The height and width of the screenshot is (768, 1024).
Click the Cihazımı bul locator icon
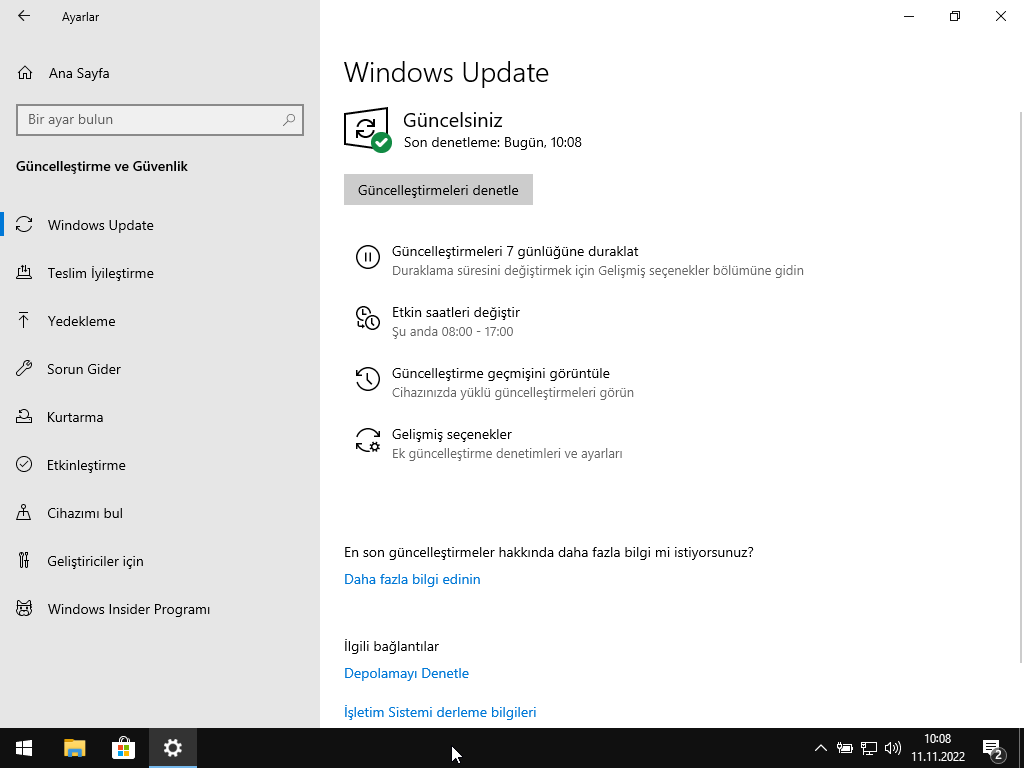pyautogui.click(x=24, y=512)
